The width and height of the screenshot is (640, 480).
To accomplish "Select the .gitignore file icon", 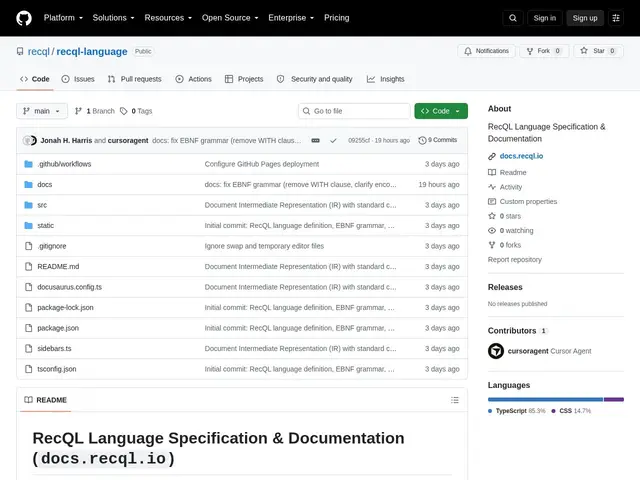I will (x=28, y=246).
